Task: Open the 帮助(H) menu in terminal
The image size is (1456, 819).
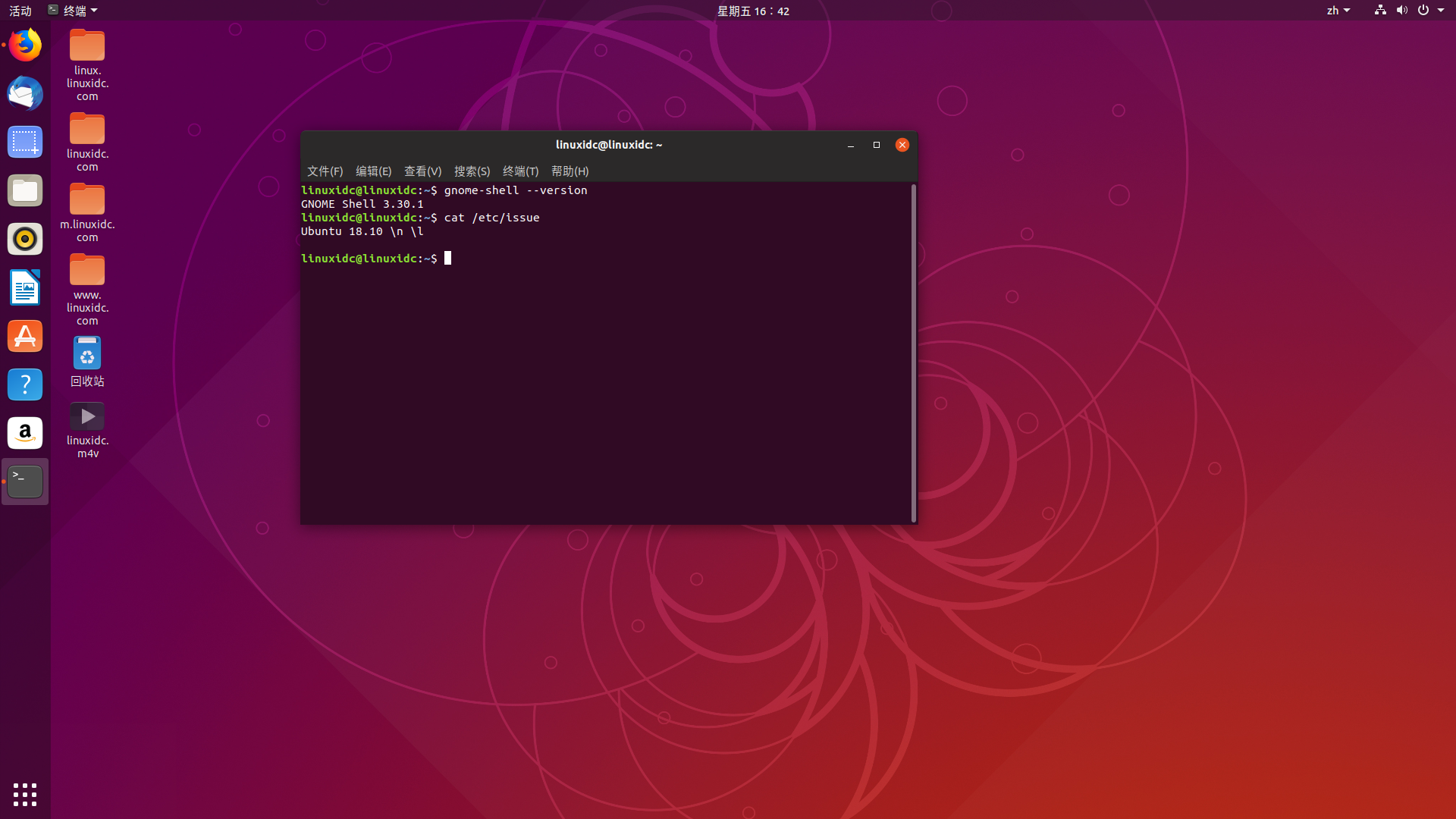Action: click(570, 171)
